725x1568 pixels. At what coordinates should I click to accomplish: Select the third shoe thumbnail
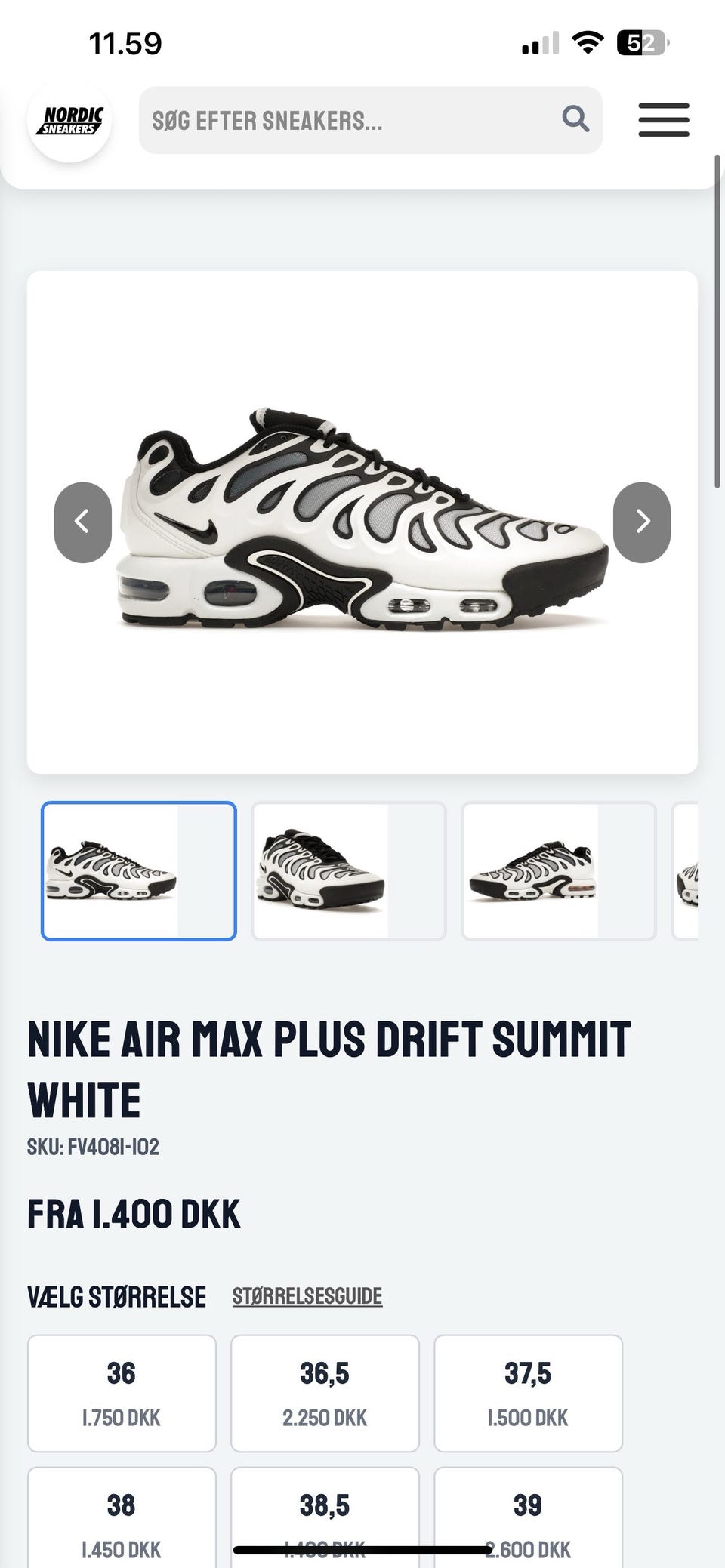click(559, 871)
